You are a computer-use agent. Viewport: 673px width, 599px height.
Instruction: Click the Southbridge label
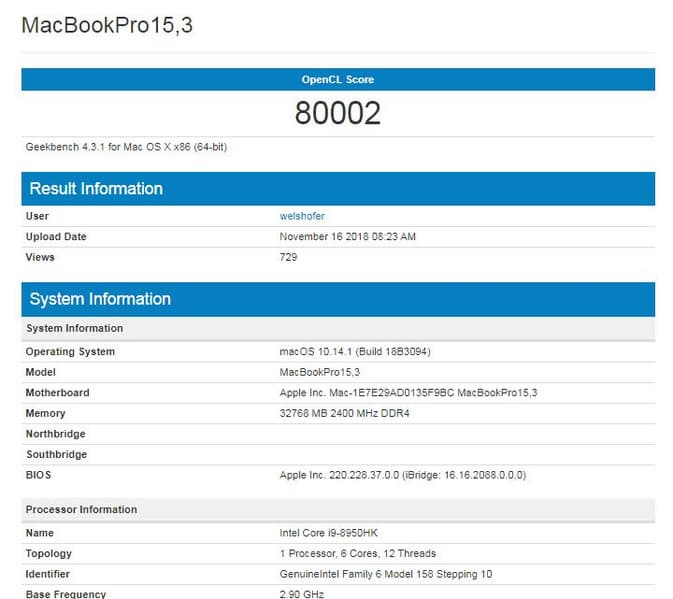[x=56, y=454]
